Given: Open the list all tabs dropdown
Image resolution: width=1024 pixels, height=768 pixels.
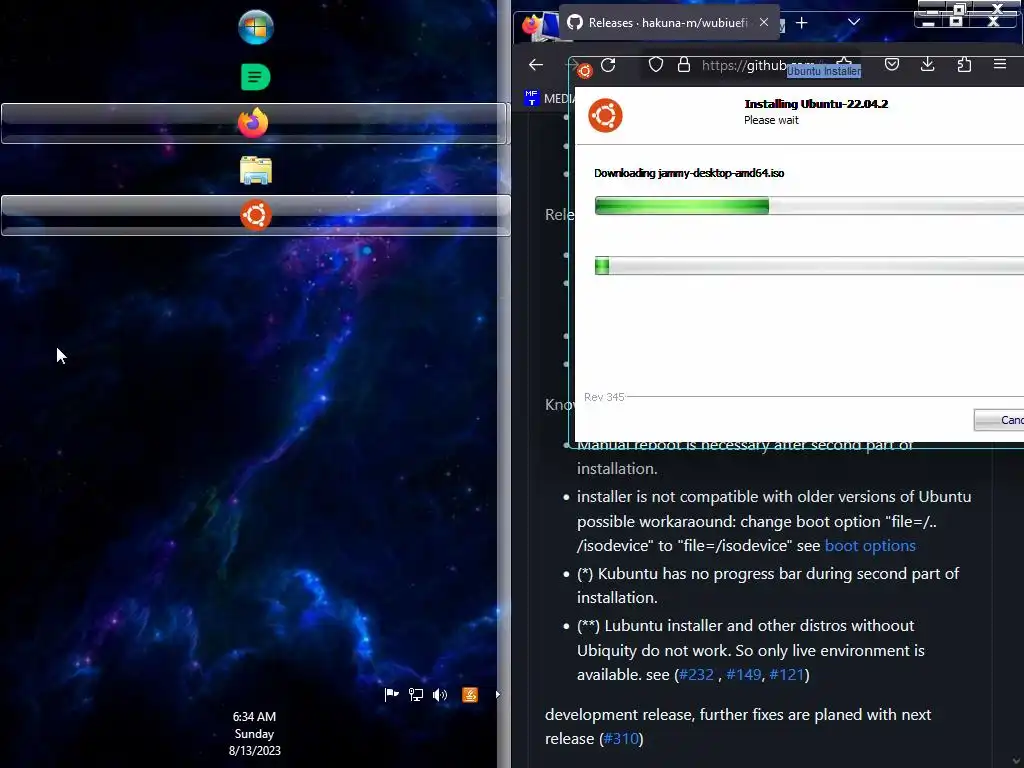Looking at the screenshot, I should click(x=854, y=22).
